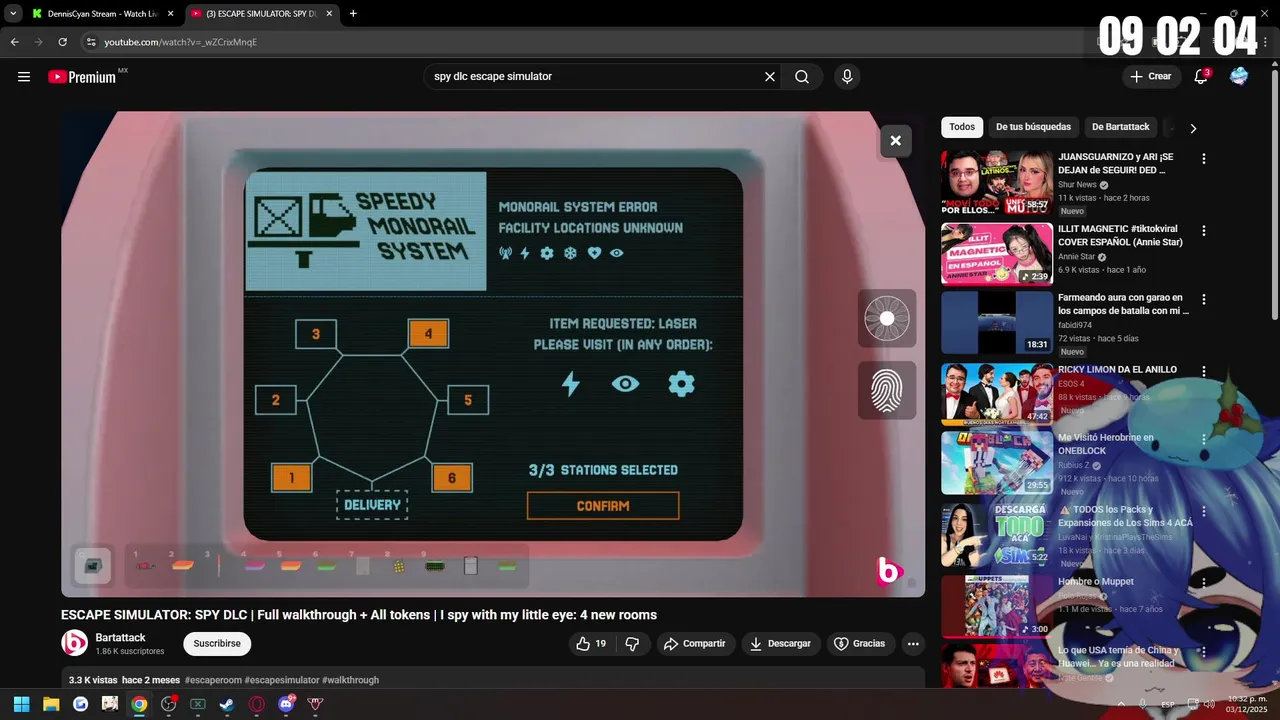The height and width of the screenshot is (720, 1280).
Task: Show more filter chips with arrow
Action: coord(1193,128)
